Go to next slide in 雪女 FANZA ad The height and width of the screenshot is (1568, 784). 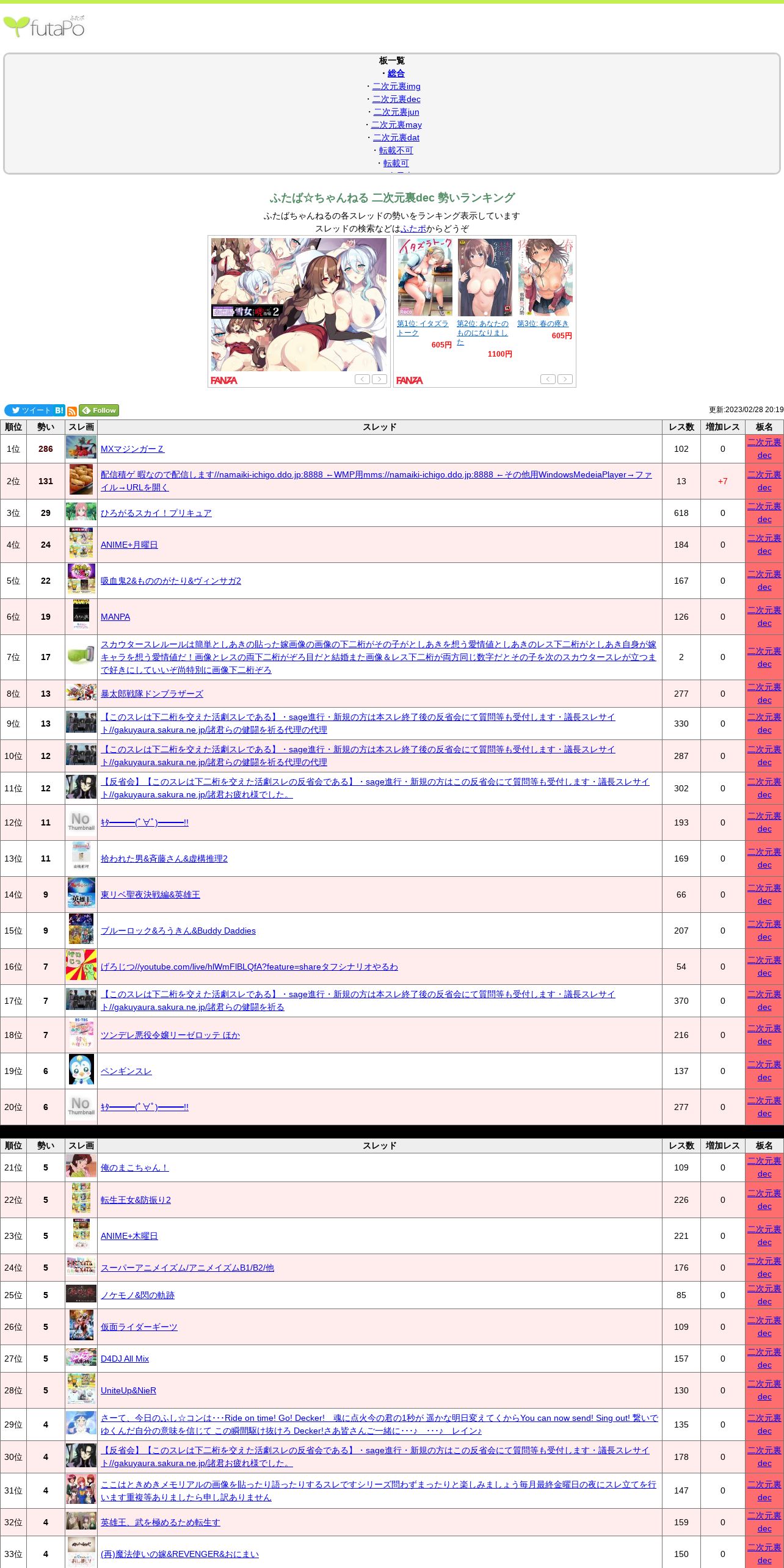coord(380,379)
